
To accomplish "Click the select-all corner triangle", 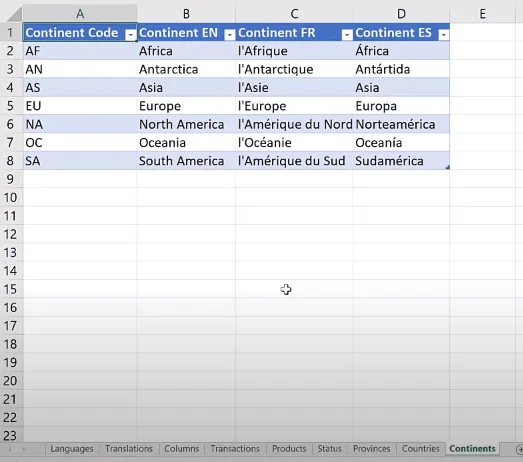I will [x=14, y=14].
